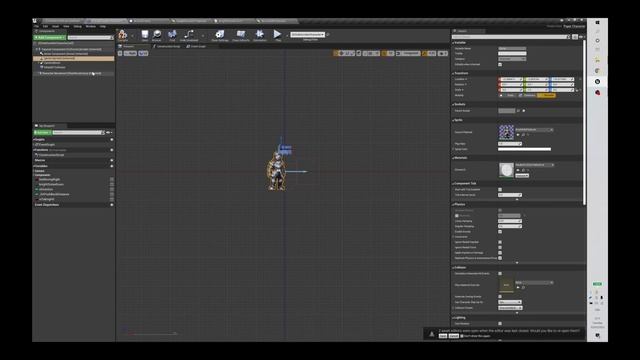Viewport: 640px width, 360px height.
Task: Collapse the Physics section in Details
Action: (x=453, y=204)
